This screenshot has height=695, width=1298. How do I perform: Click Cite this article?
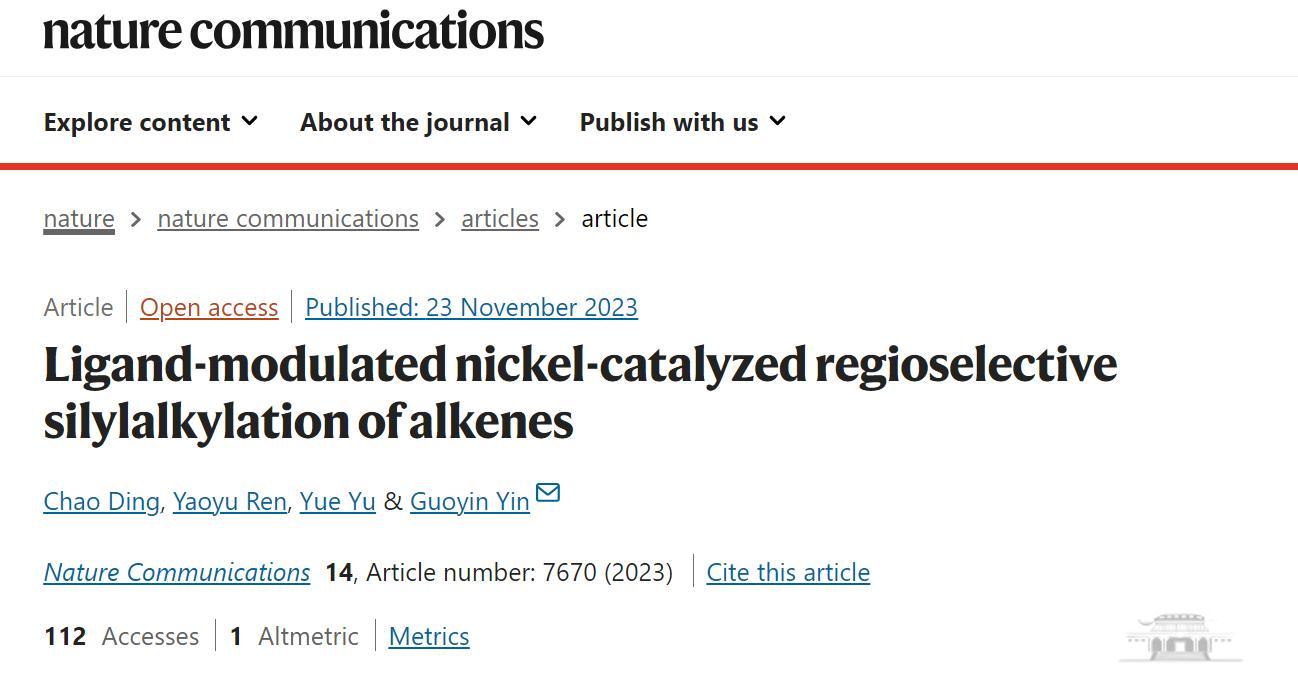point(788,572)
